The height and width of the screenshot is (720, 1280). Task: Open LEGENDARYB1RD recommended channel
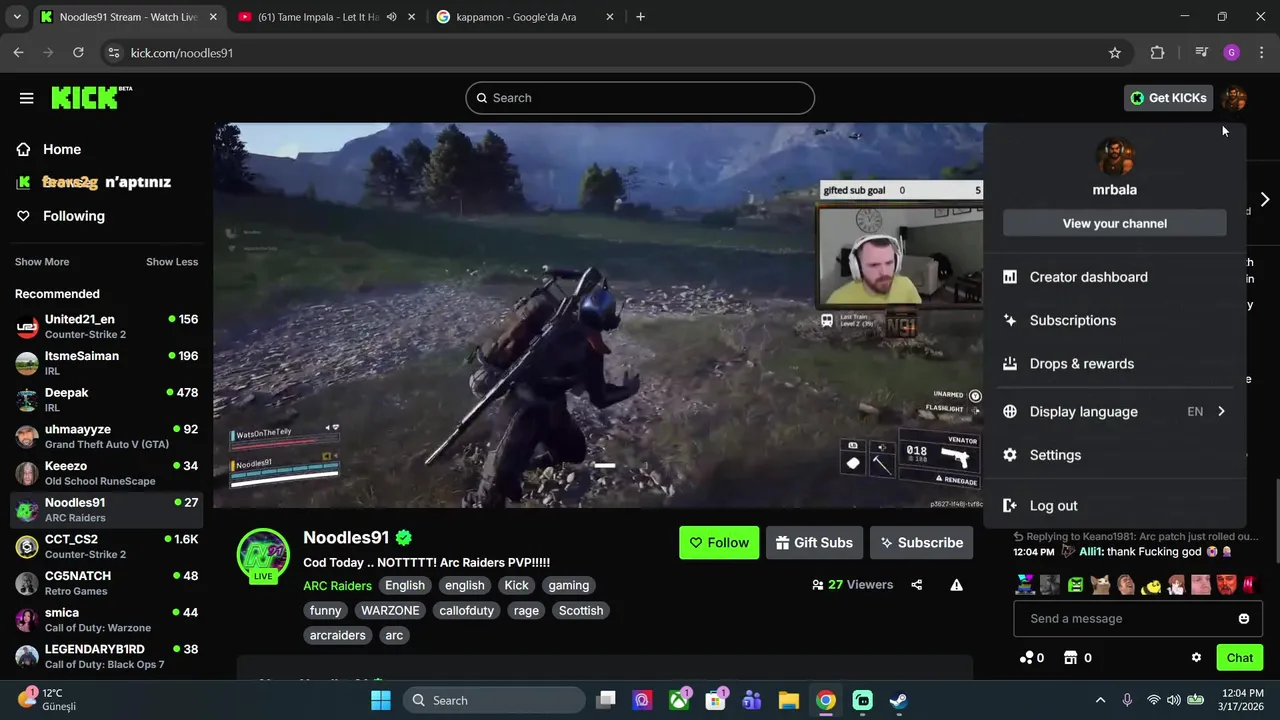(x=106, y=657)
